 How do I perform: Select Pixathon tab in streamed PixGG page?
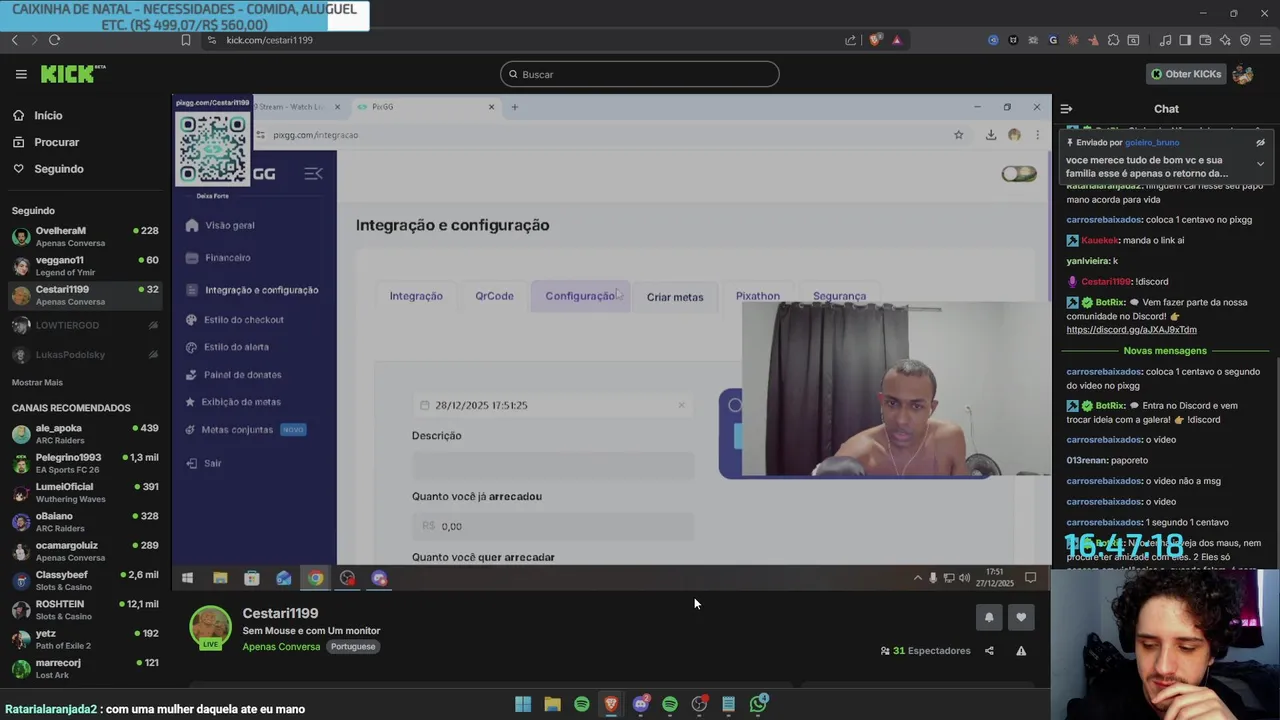click(x=757, y=296)
